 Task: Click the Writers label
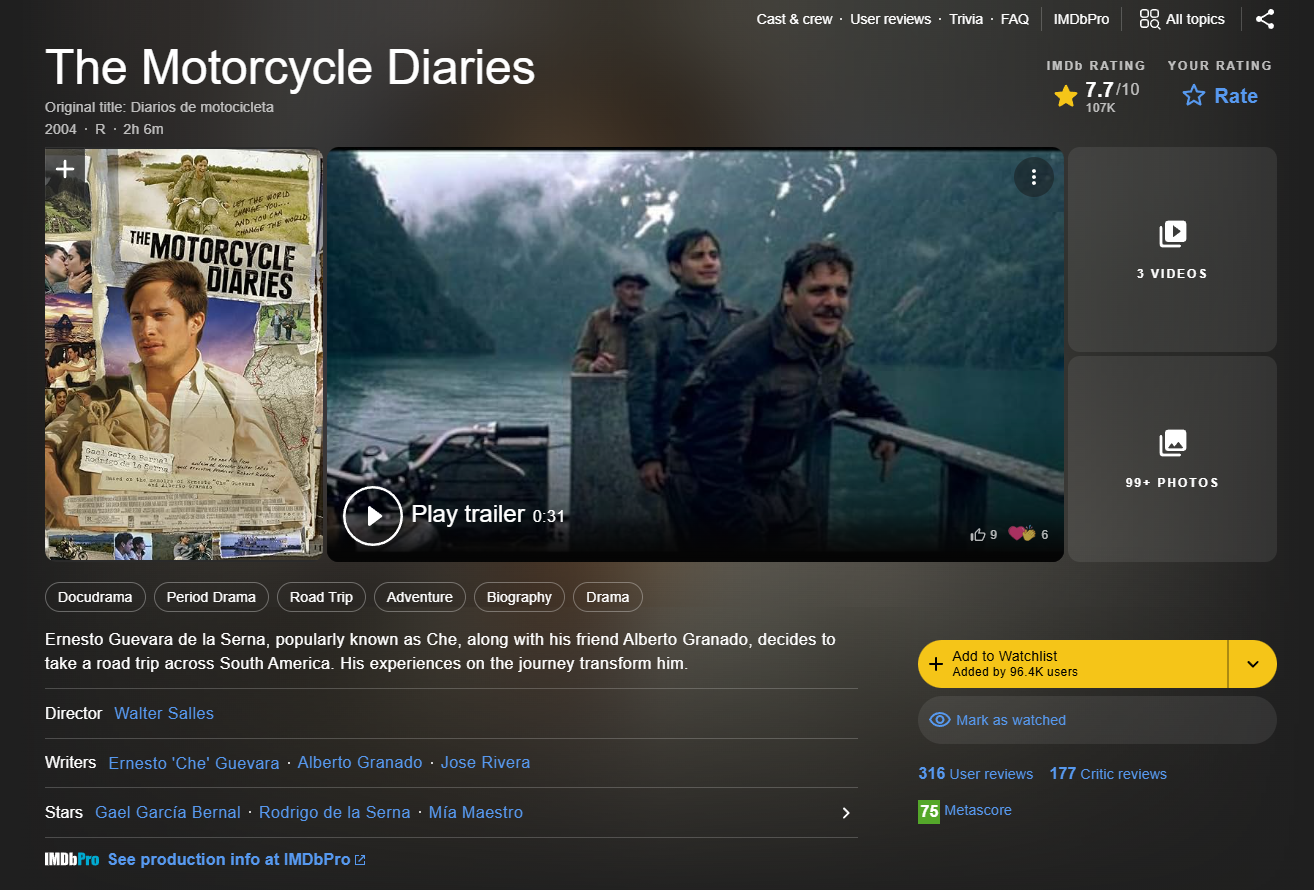tap(71, 763)
